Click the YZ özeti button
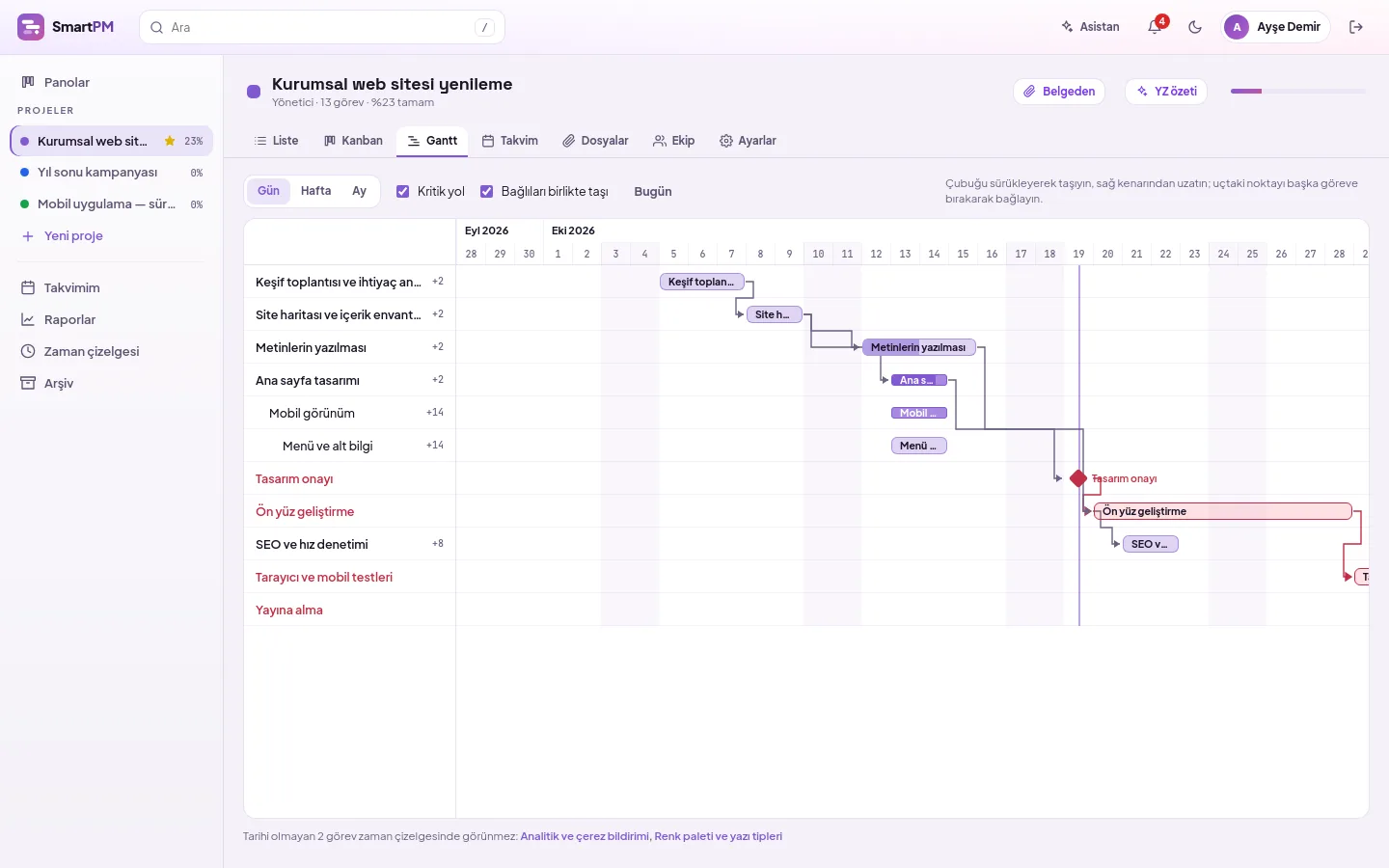 [1166, 92]
